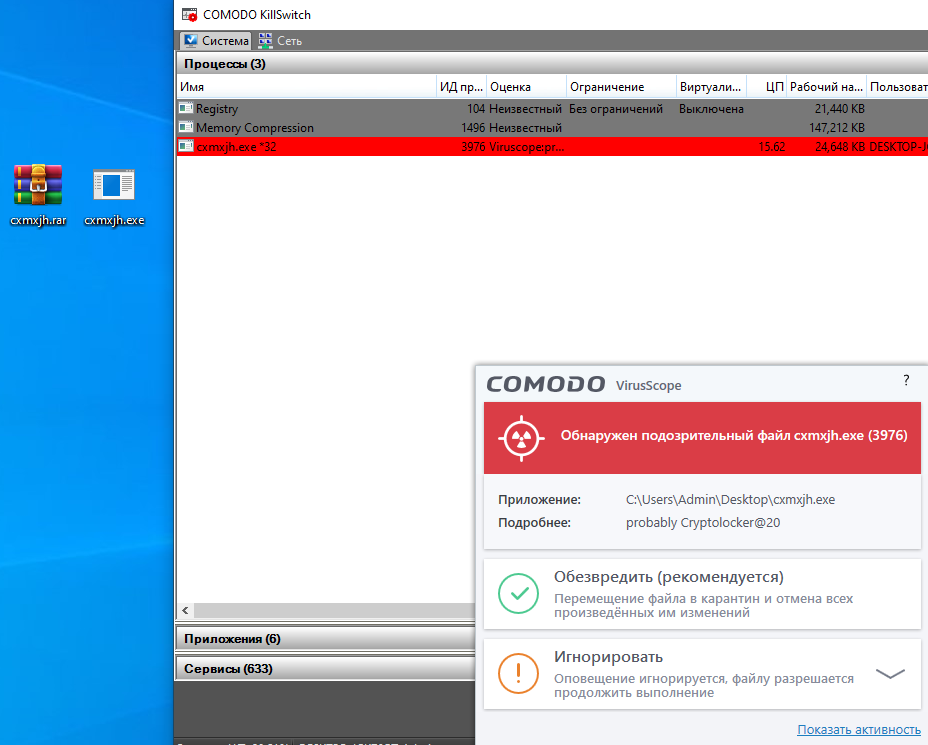Screen dimensions: 928x745
Task: Click the Viruscope:pr... rating cell
Action: pos(527,147)
